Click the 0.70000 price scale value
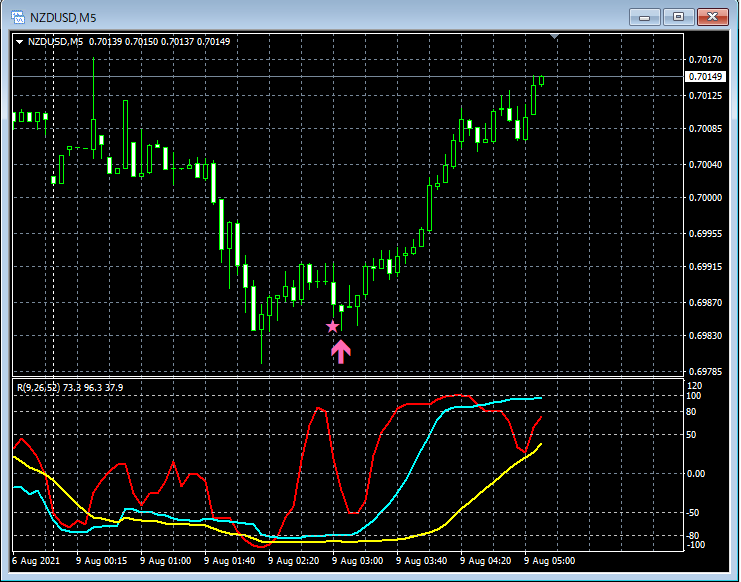This screenshot has height=582, width=741. click(706, 197)
